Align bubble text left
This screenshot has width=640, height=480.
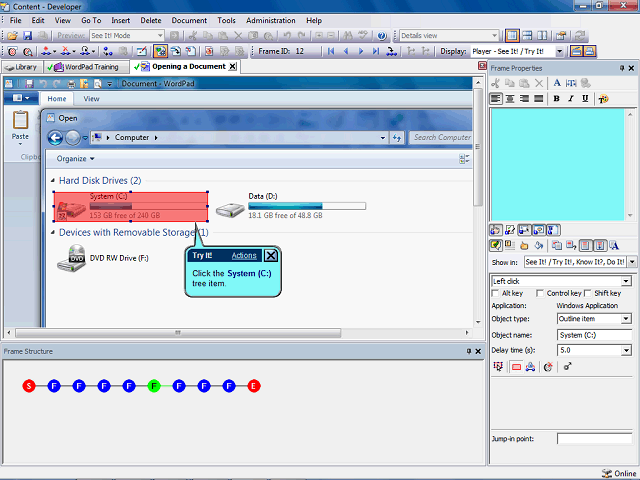coord(496,99)
